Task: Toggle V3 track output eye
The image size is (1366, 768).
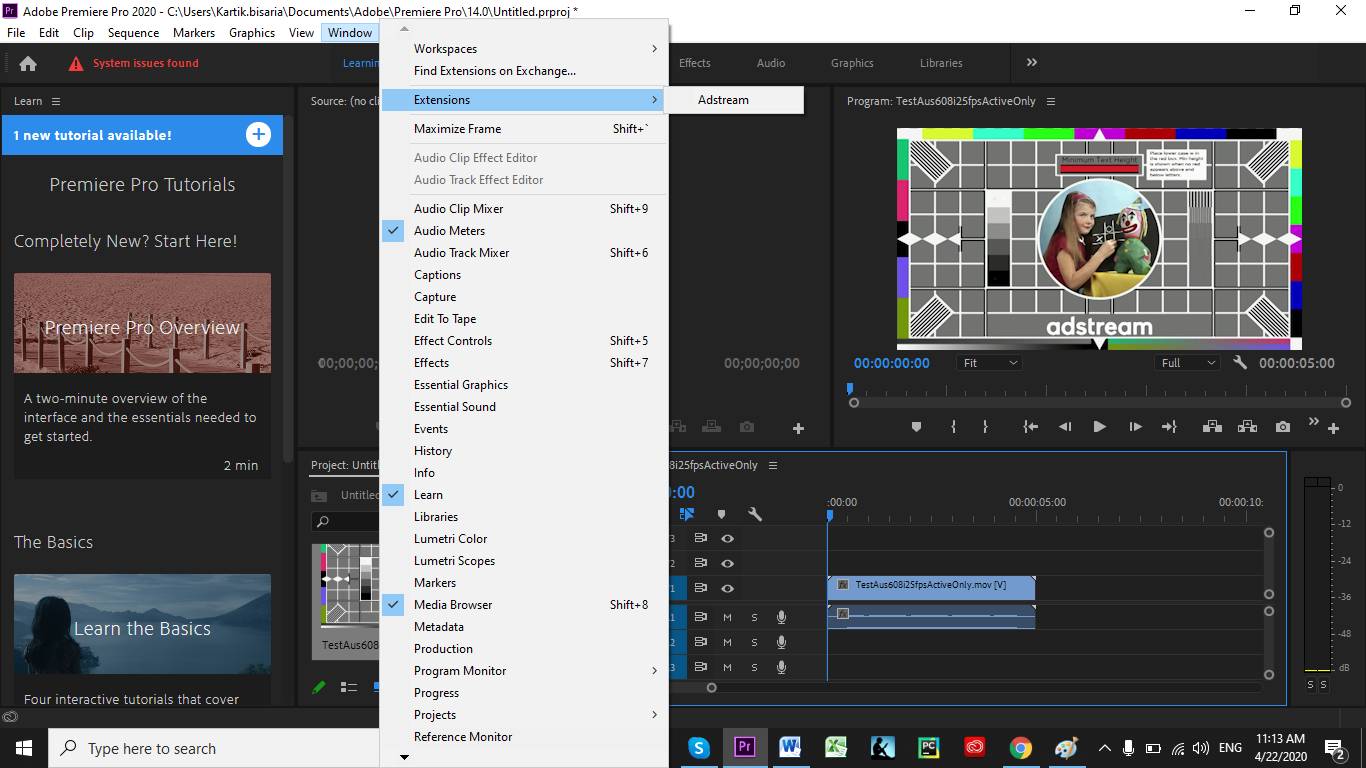Action: [x=727, y=538]
